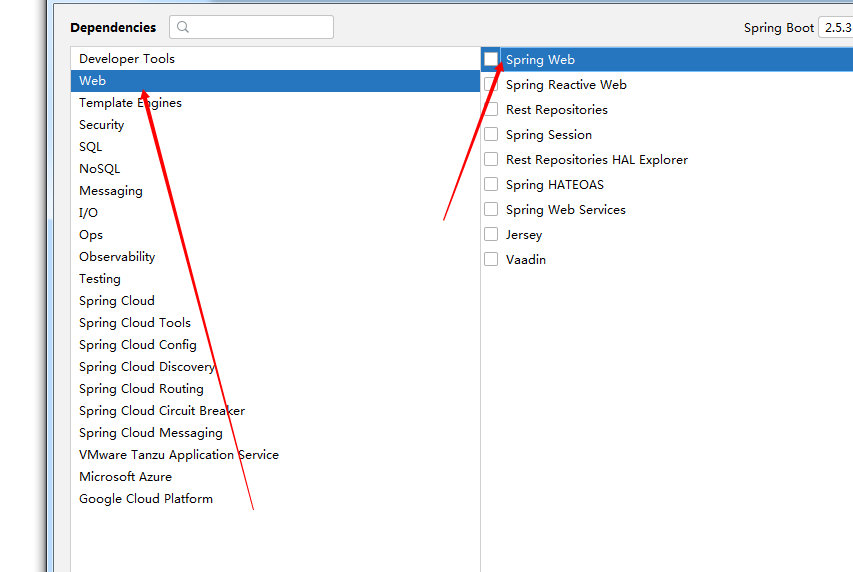Select the SQL category

pyautogui.click(x=275, y=147)
